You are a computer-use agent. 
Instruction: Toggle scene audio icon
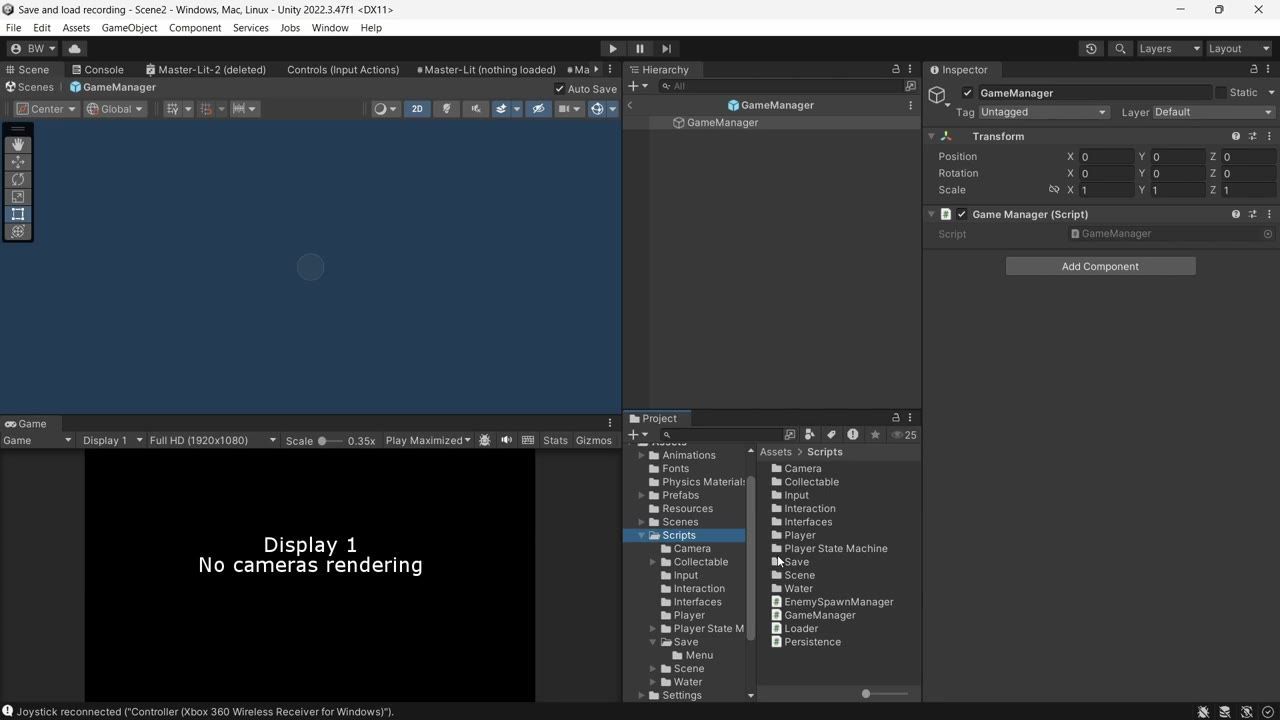pos(476,109)
